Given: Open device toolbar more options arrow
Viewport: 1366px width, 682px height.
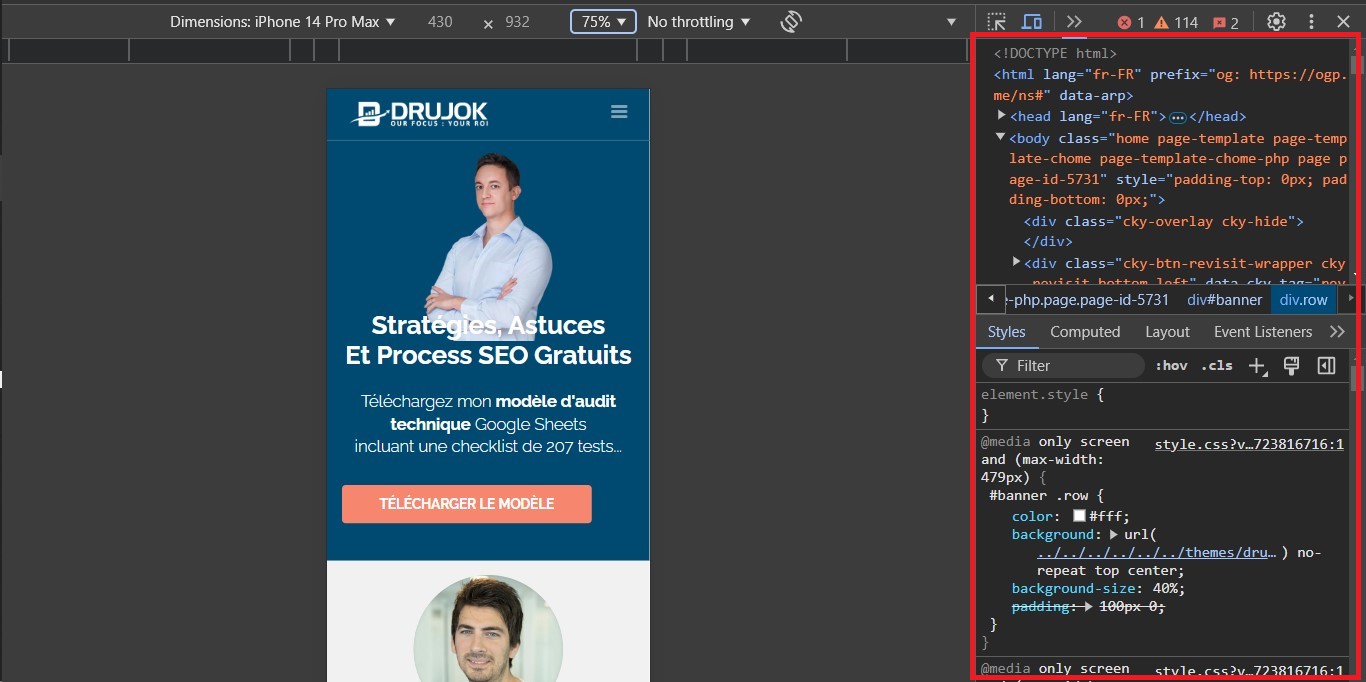Looking at the screenshot, I should coord(952,22).
